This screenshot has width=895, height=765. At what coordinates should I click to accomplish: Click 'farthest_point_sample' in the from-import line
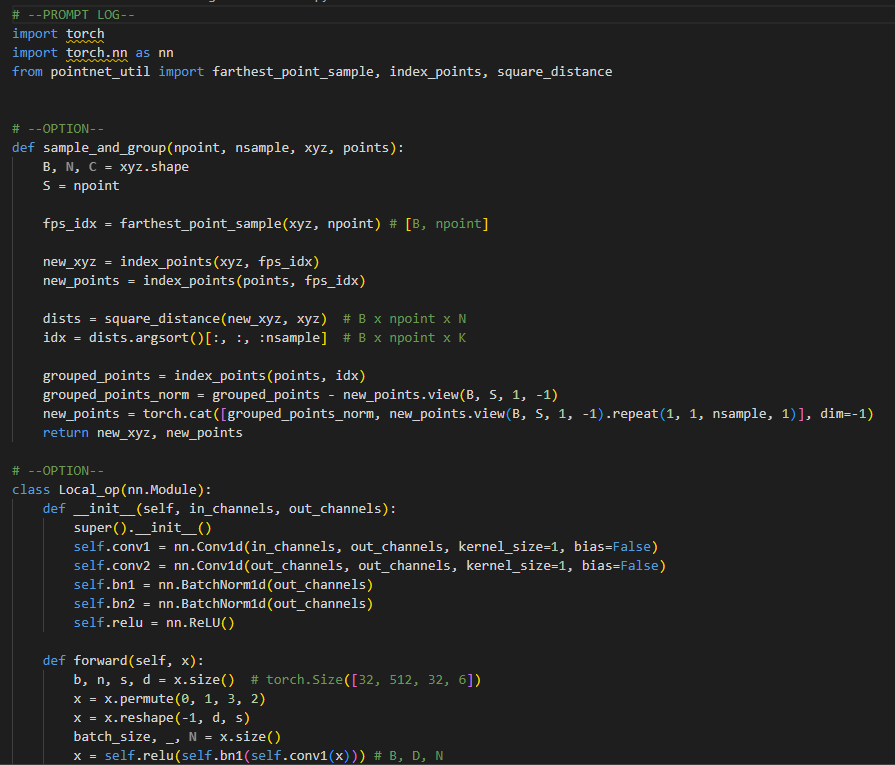(x=293, y=72)
